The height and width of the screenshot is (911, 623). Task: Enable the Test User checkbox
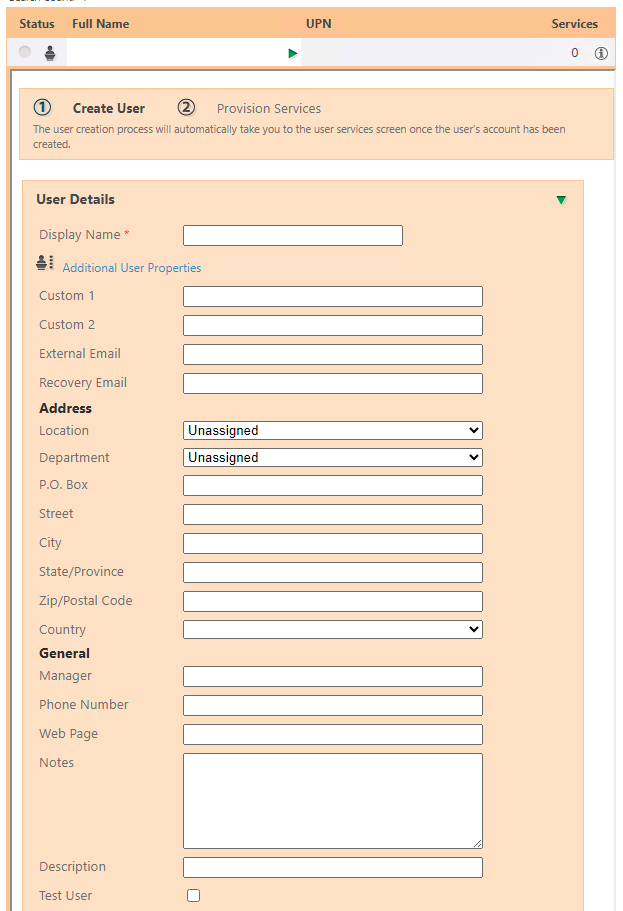193,895
